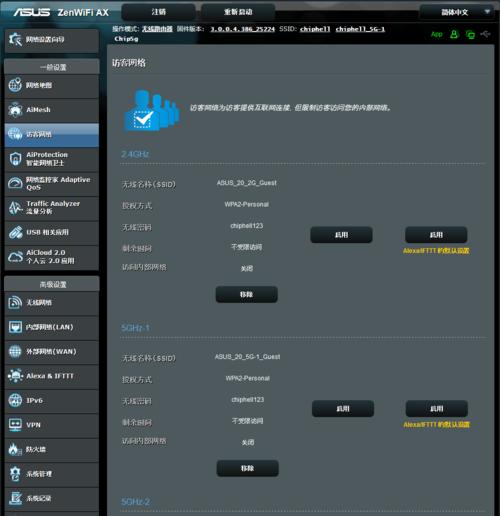Open the USB 相关应用 icon
Image resolution: width=500 pixels, height=516 pixels.
tap(15, 232)
